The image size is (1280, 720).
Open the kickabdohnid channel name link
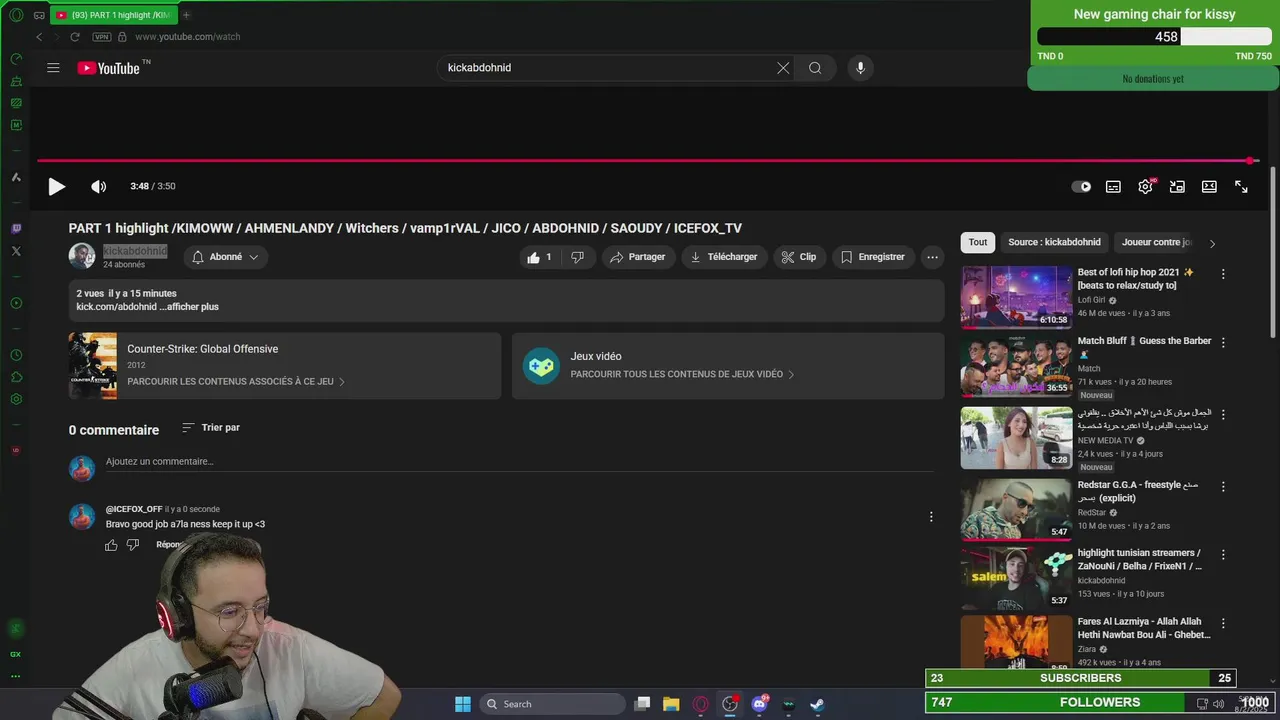pyautogui.click(x=135, y=251)
